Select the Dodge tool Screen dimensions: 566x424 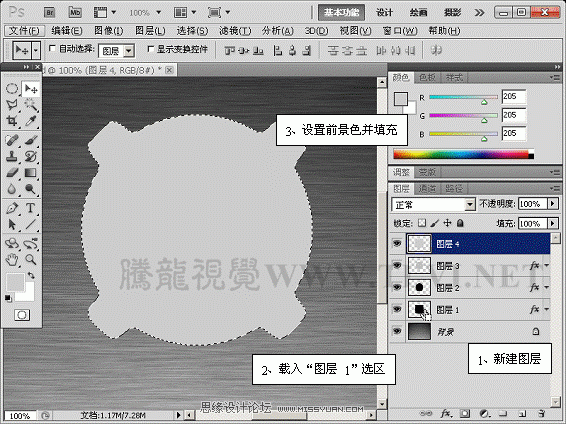point(31,189)
